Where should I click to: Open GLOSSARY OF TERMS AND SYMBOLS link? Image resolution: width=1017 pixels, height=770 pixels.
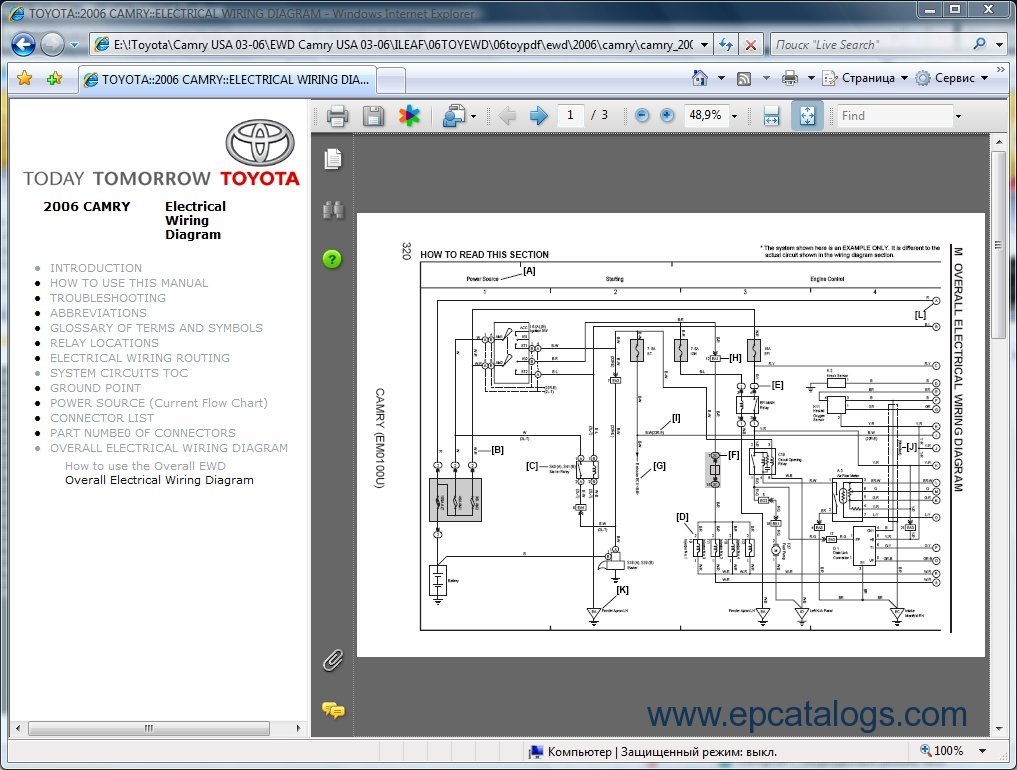[156, 328]
